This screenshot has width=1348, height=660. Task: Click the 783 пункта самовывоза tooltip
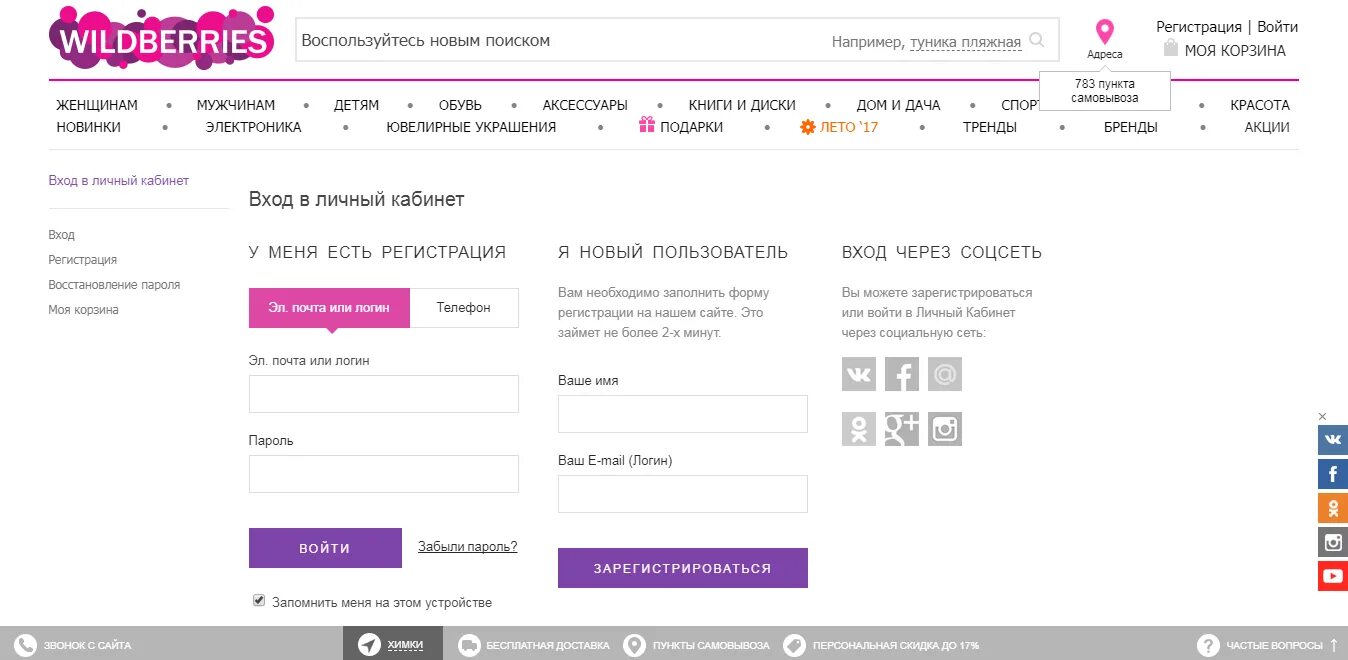[x=1105, y=91]
